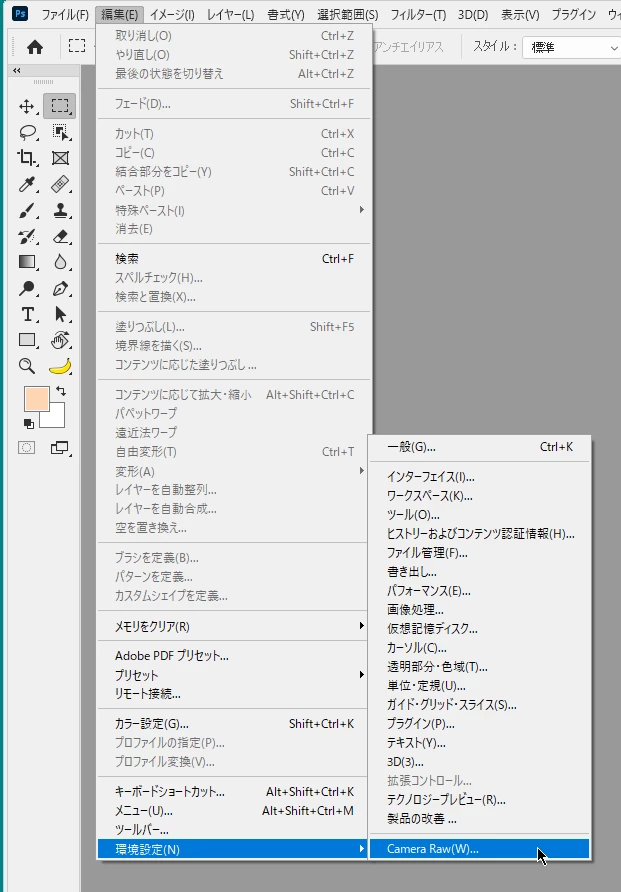The width and height of the screenshot is (621, 892).
Task: Select the Path Selection tool
Action: [x=60, y=314]
